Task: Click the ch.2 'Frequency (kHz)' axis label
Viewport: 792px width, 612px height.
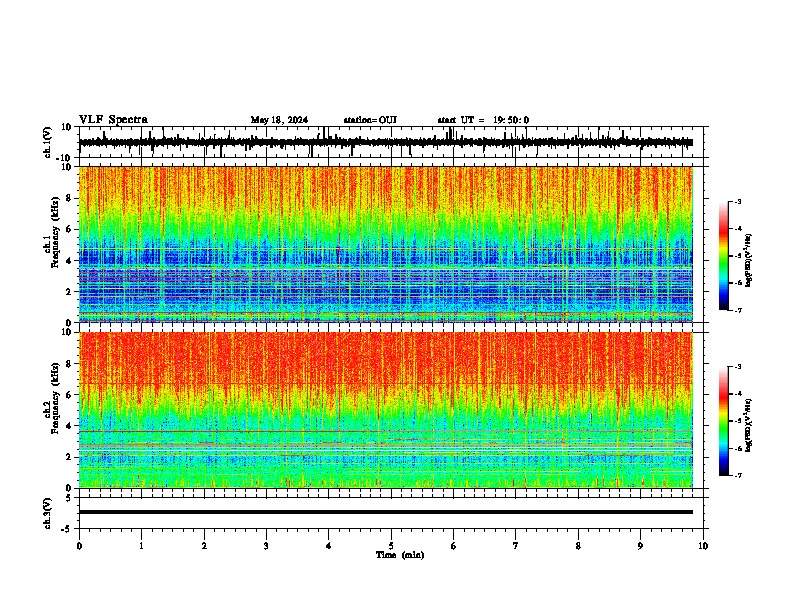Action: [x=55, y=398]
